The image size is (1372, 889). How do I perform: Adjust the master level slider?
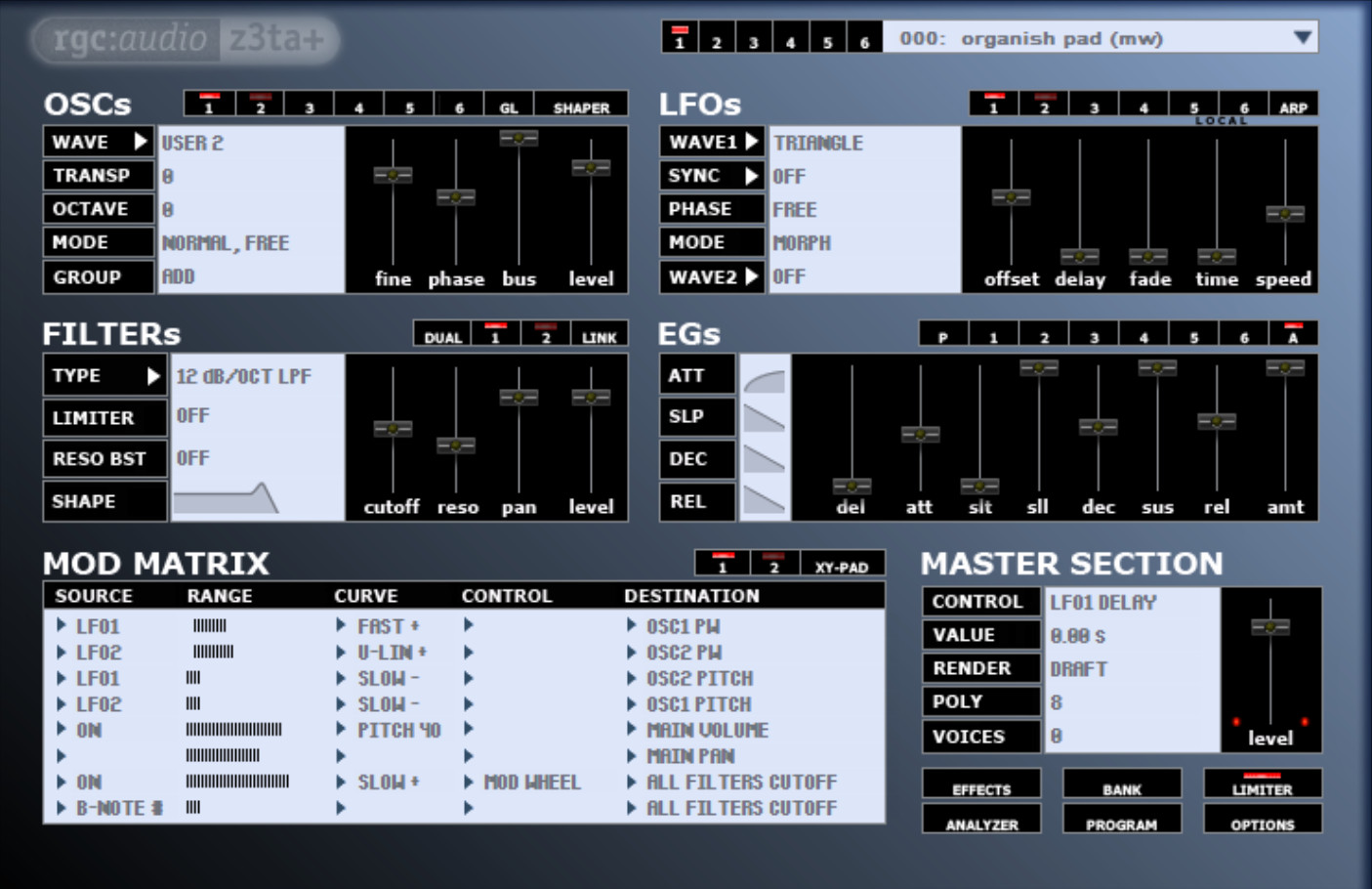(x=1269, y=627)
